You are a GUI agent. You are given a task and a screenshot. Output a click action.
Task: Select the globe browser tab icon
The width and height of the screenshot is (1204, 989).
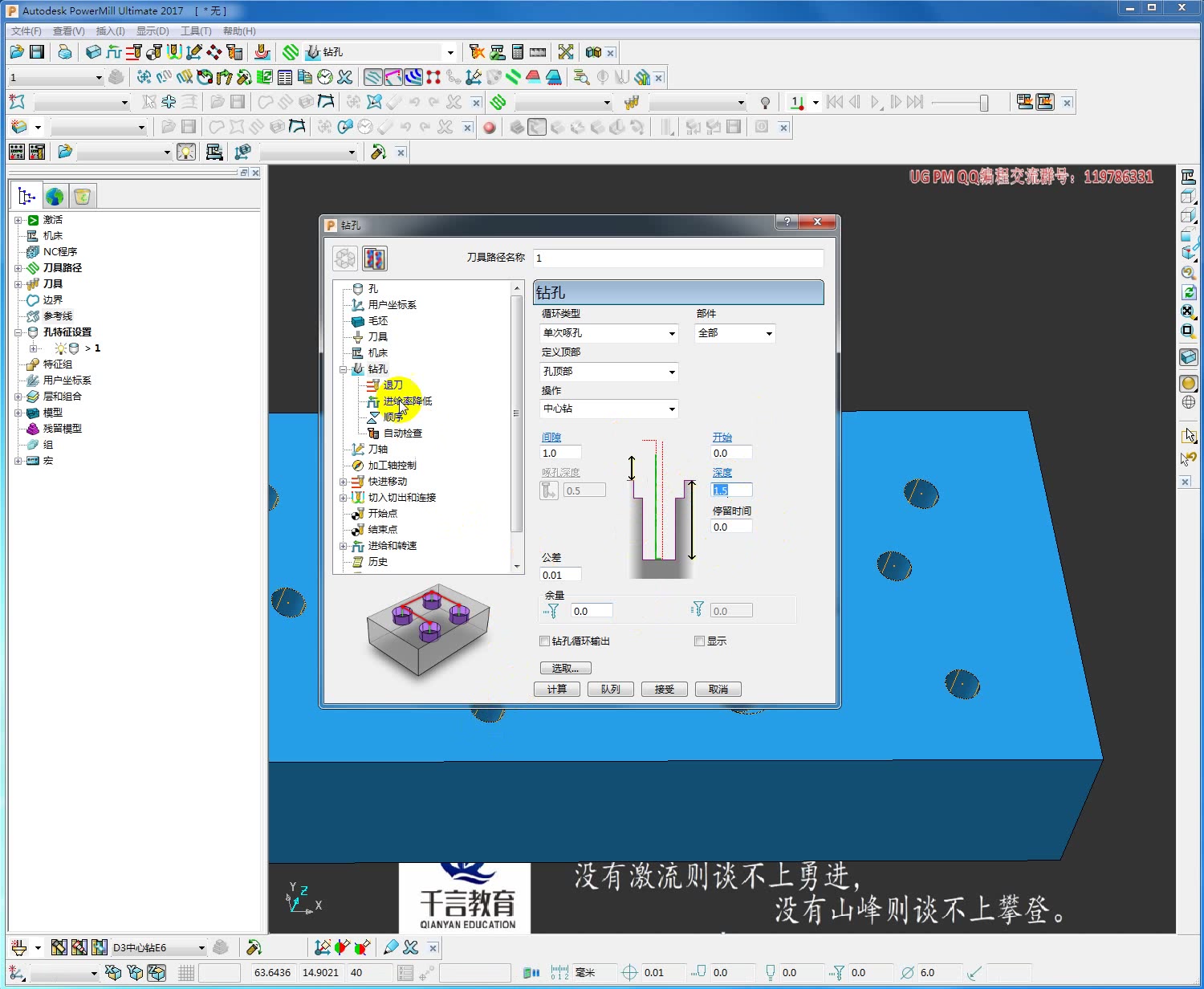pyautogui.click(x=54, y=196)
